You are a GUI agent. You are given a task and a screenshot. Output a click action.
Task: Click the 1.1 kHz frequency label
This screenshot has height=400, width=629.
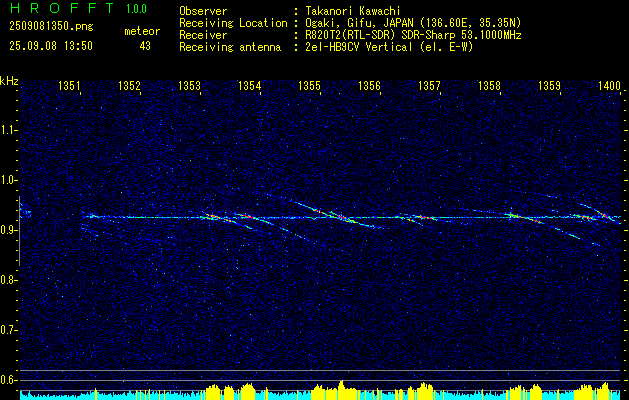[x=8, y=130]
